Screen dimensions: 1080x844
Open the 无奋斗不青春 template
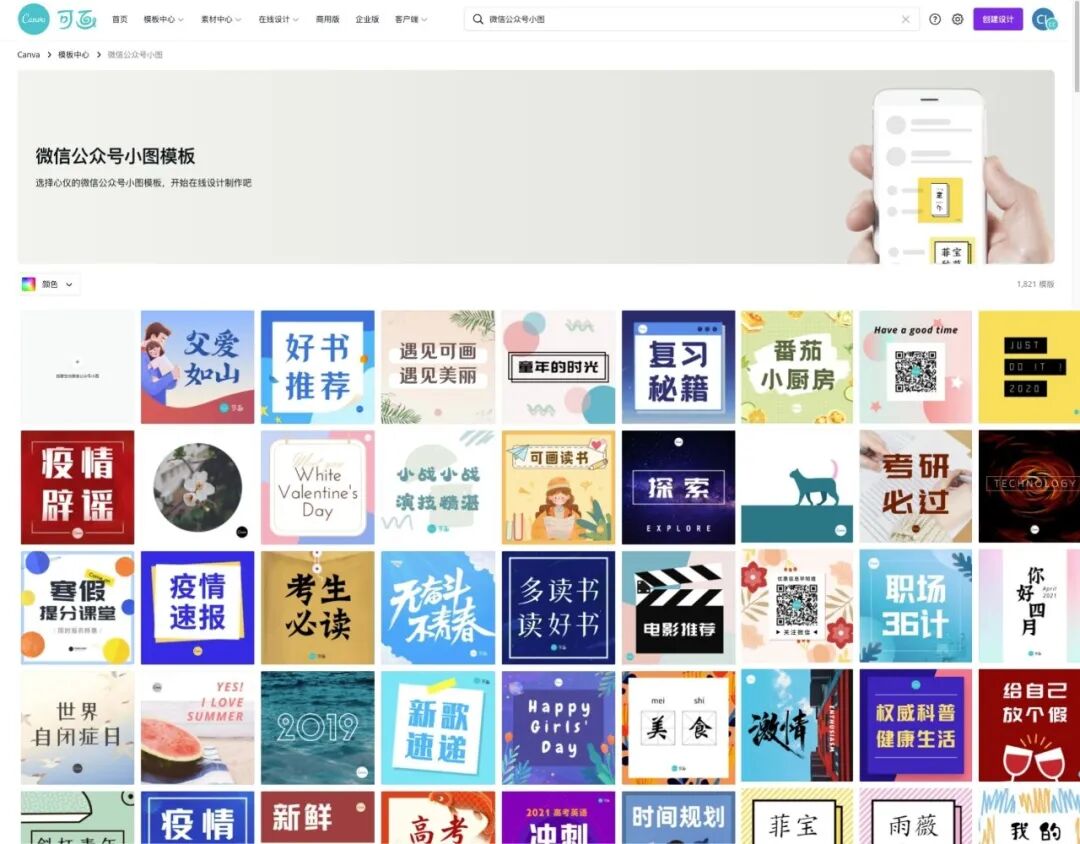tap(438, 608)
